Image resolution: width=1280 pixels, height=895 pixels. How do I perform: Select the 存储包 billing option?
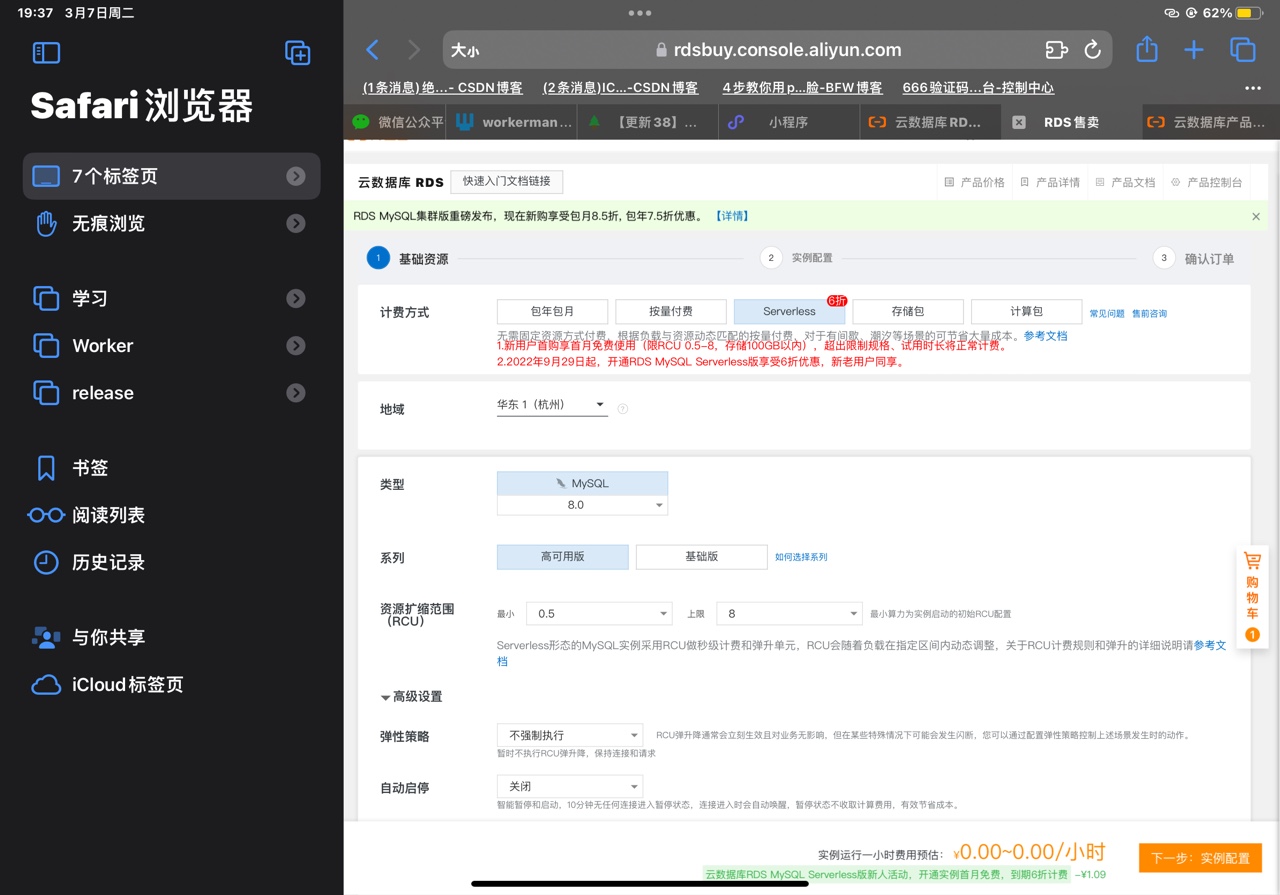click(908, 311)
